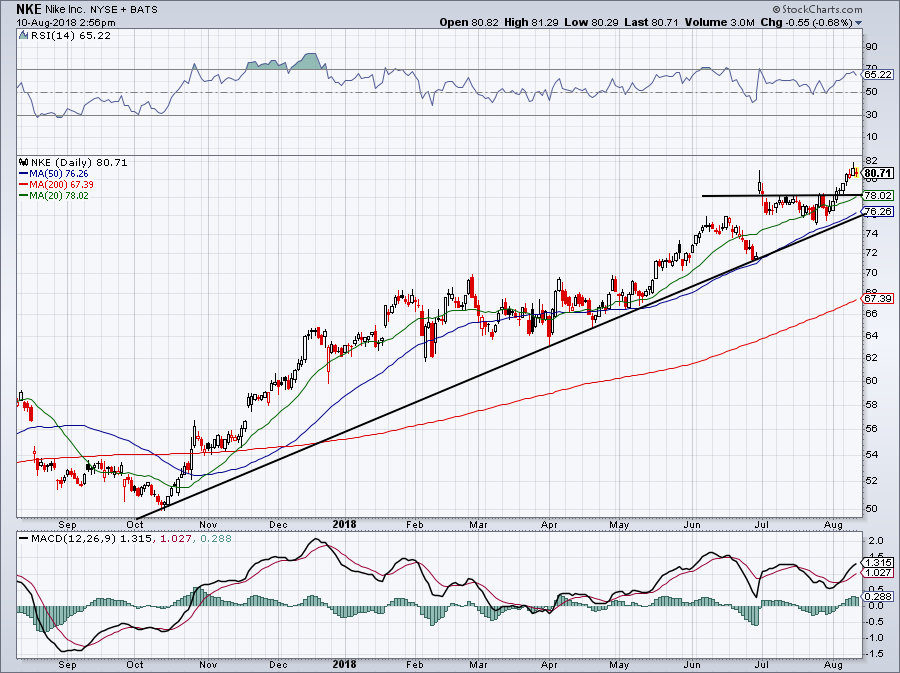
Task: Click the Aug label under the MACD panel
Action: coord(833,665)
